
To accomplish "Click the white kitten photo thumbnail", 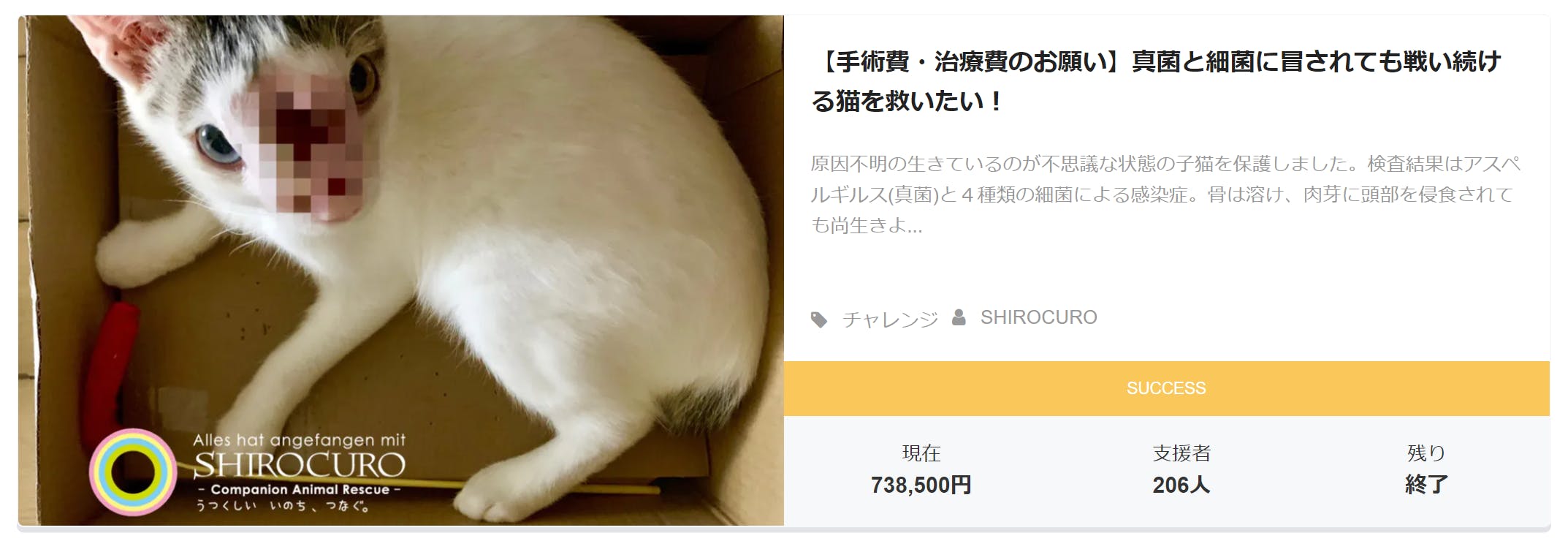I will pyautogui.click(x=401, y=271).
